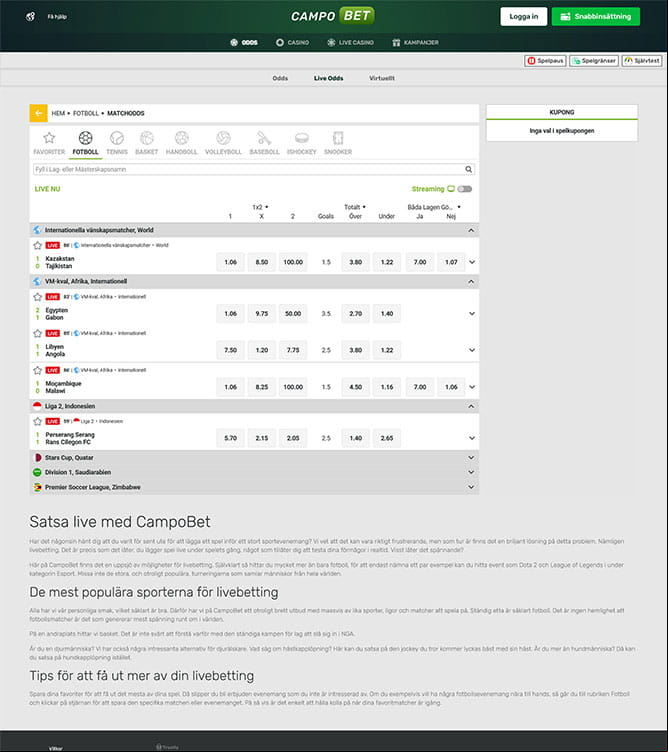Screen dimensions: 668x752
Task: Select odds 2.65 Under for Perserang match
Action: pyautogui.click(x=387, y=438)
